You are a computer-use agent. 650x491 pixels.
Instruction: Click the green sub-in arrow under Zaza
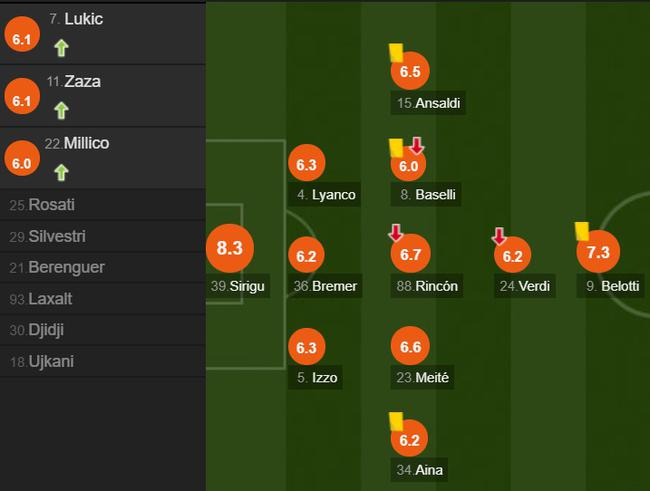pos(61,109)
